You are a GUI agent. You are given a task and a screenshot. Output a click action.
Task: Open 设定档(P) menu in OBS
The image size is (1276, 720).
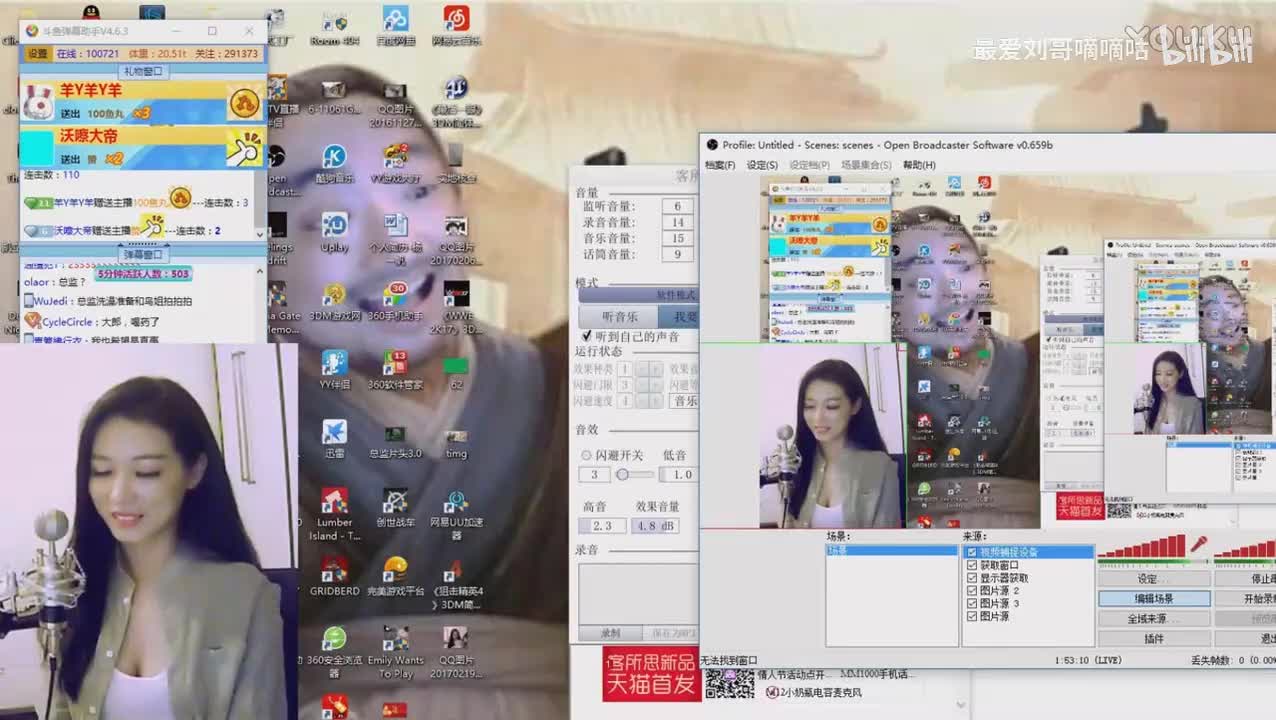(810, 165)
